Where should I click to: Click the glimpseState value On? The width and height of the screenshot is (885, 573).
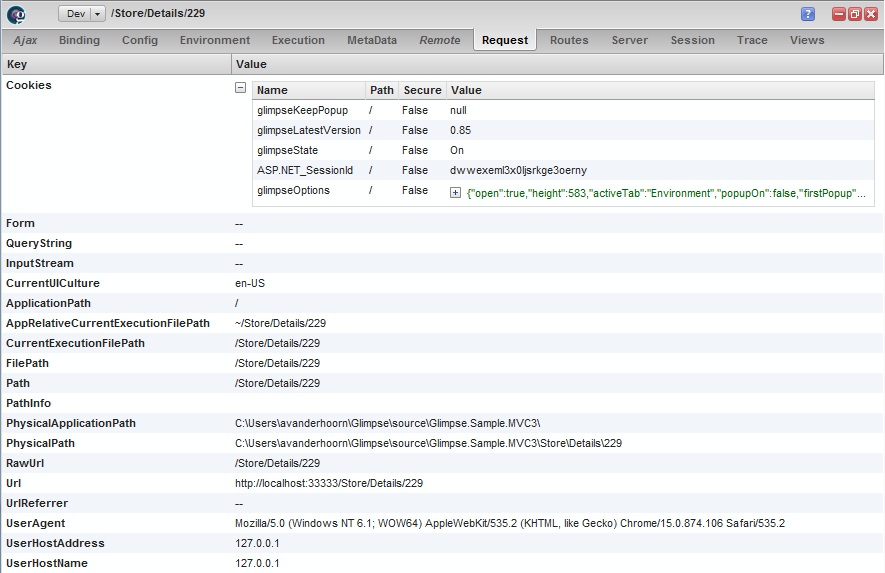click(457, 150)
